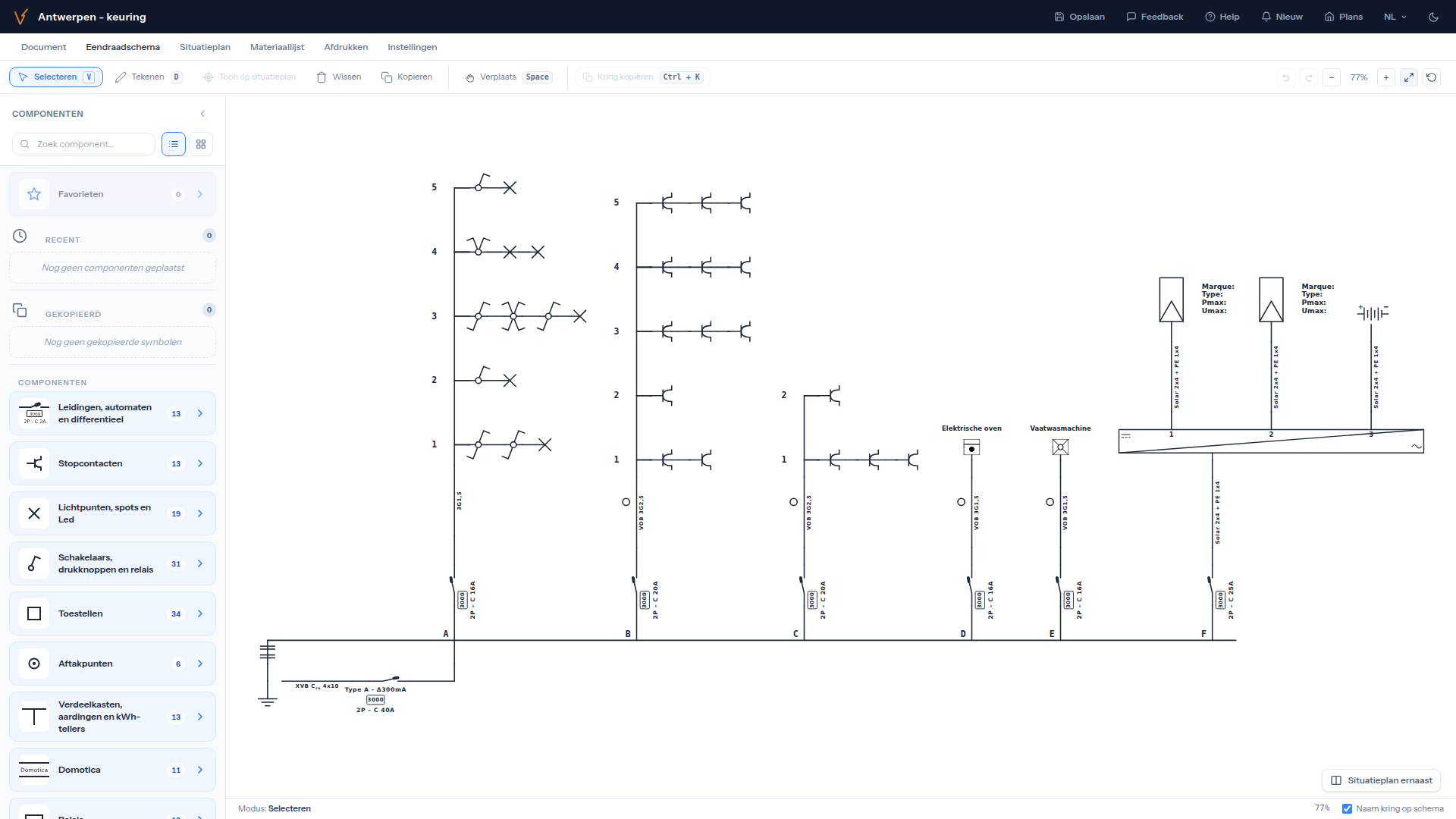The height and width of the screenshot is (819, 1456).
Task: Select the solar inverter box
Action: (x=1271, y=441)
